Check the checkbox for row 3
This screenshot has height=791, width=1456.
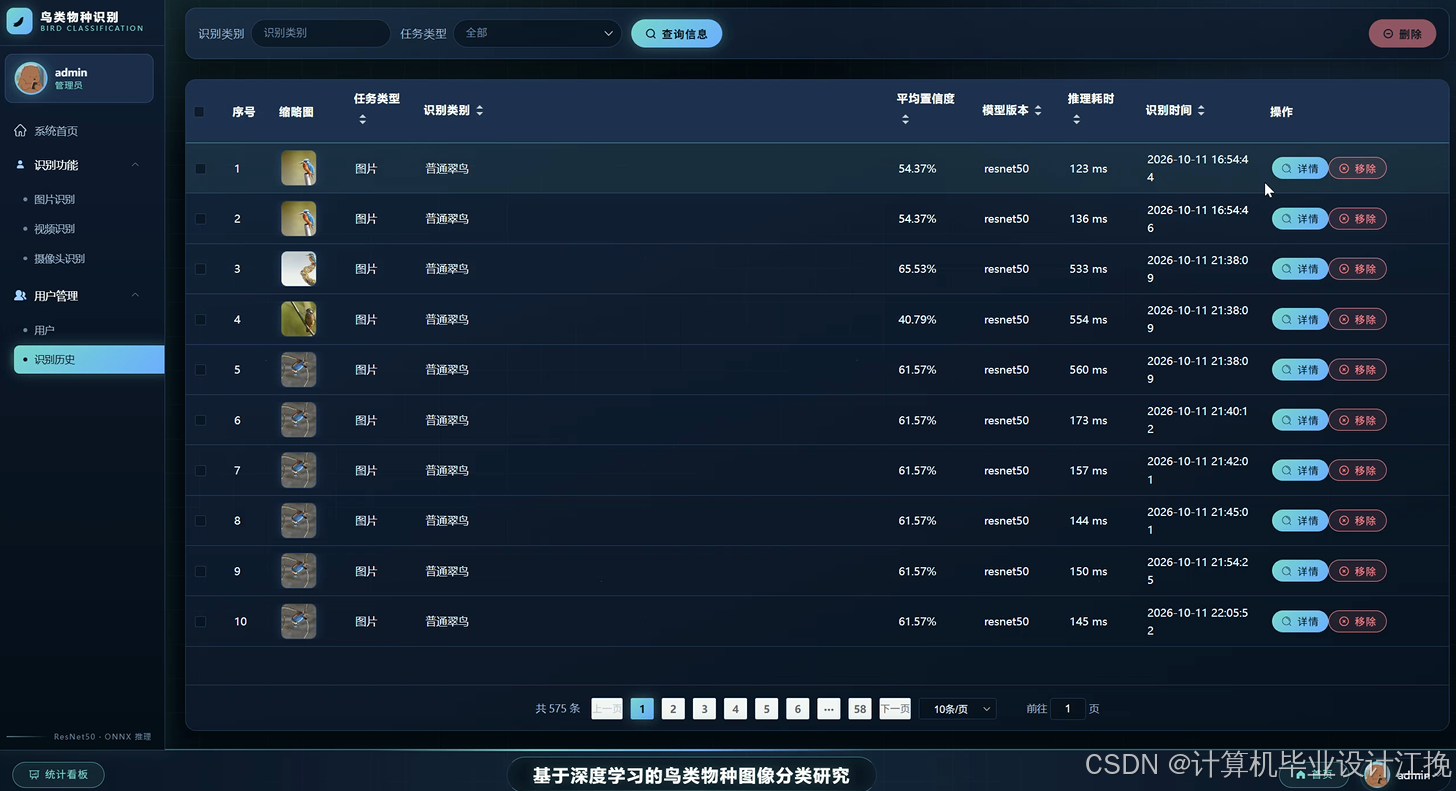[x=200, y=269]
